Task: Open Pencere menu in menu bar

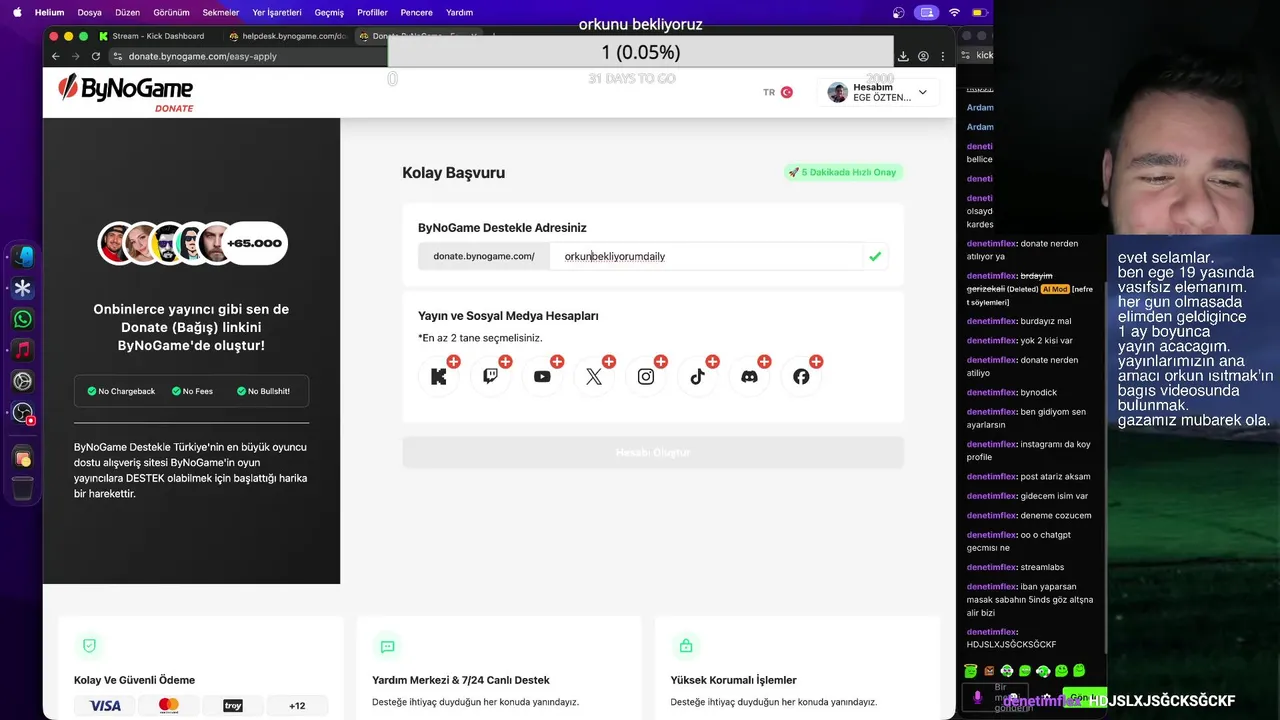Action: click(x=416, y=12)
